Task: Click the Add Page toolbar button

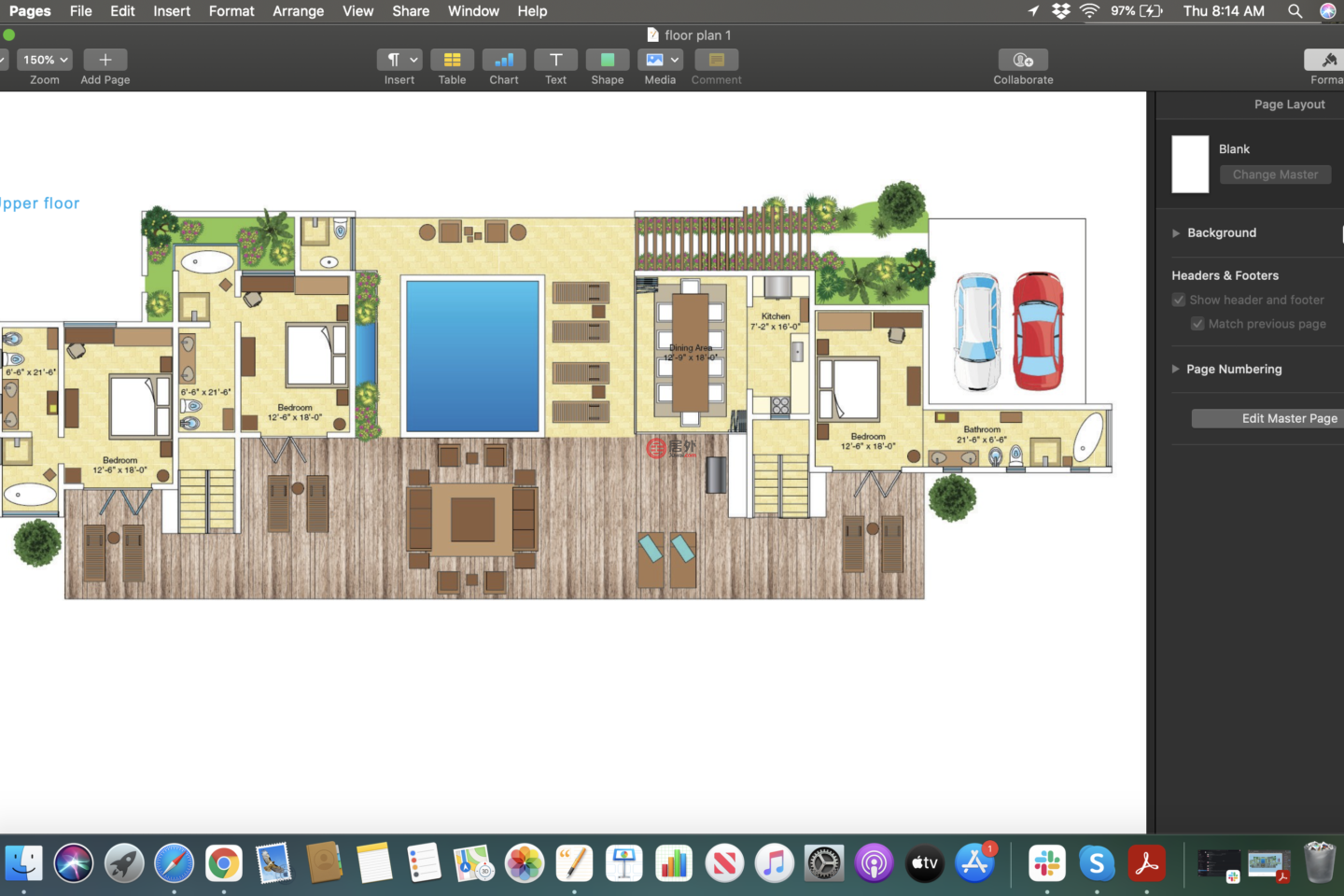Action: tap(105, 60)
